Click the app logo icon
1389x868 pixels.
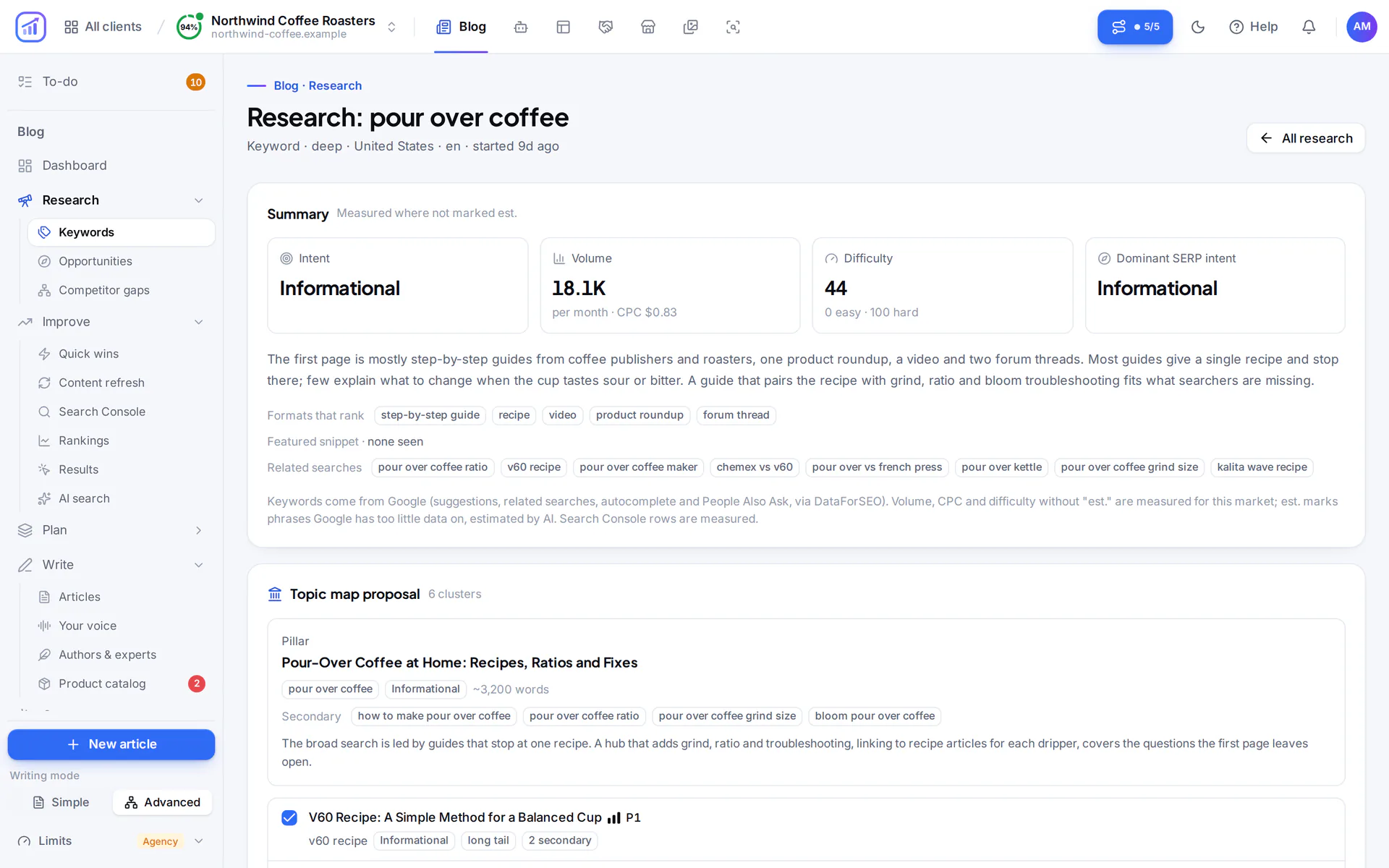tap(30, 27)
